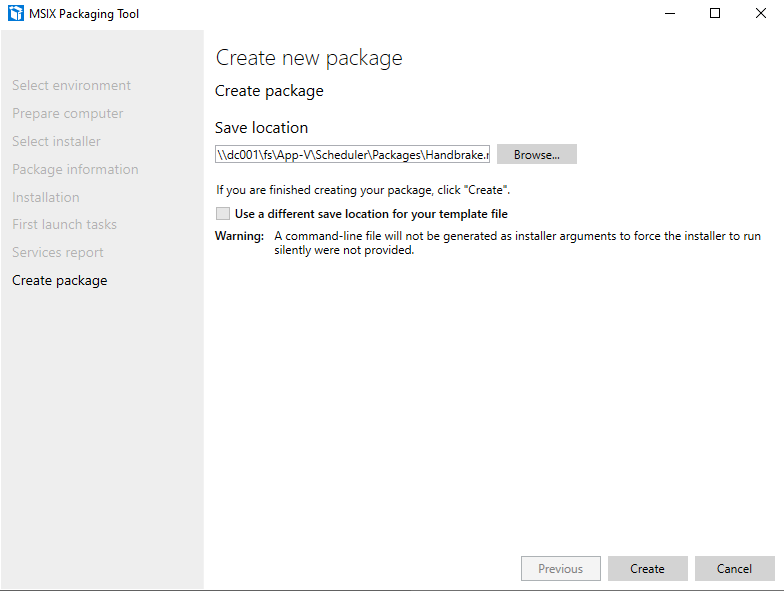View the Services report step

pos(58,253)
